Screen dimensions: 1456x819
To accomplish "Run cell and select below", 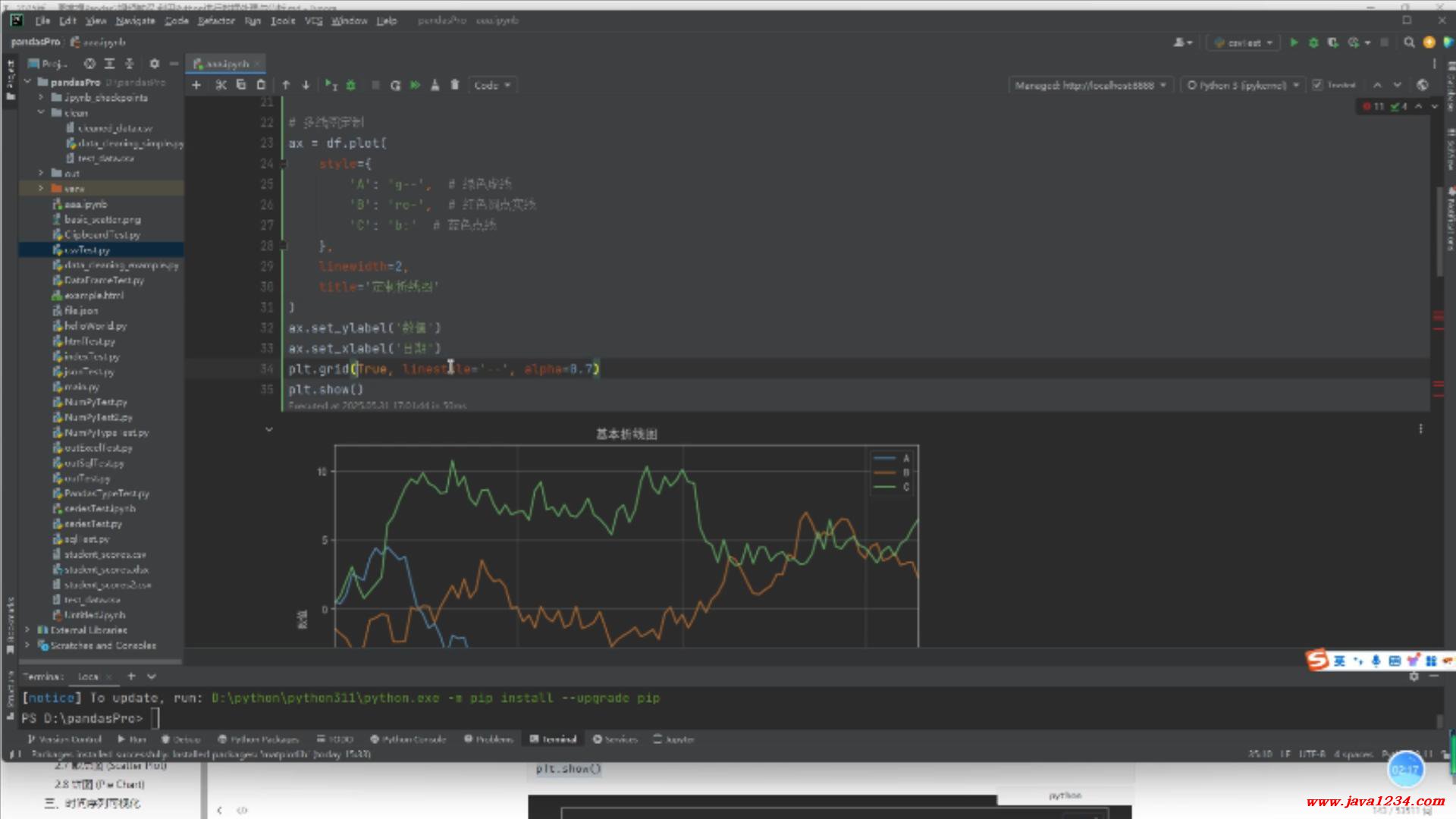I will [331, 85].
